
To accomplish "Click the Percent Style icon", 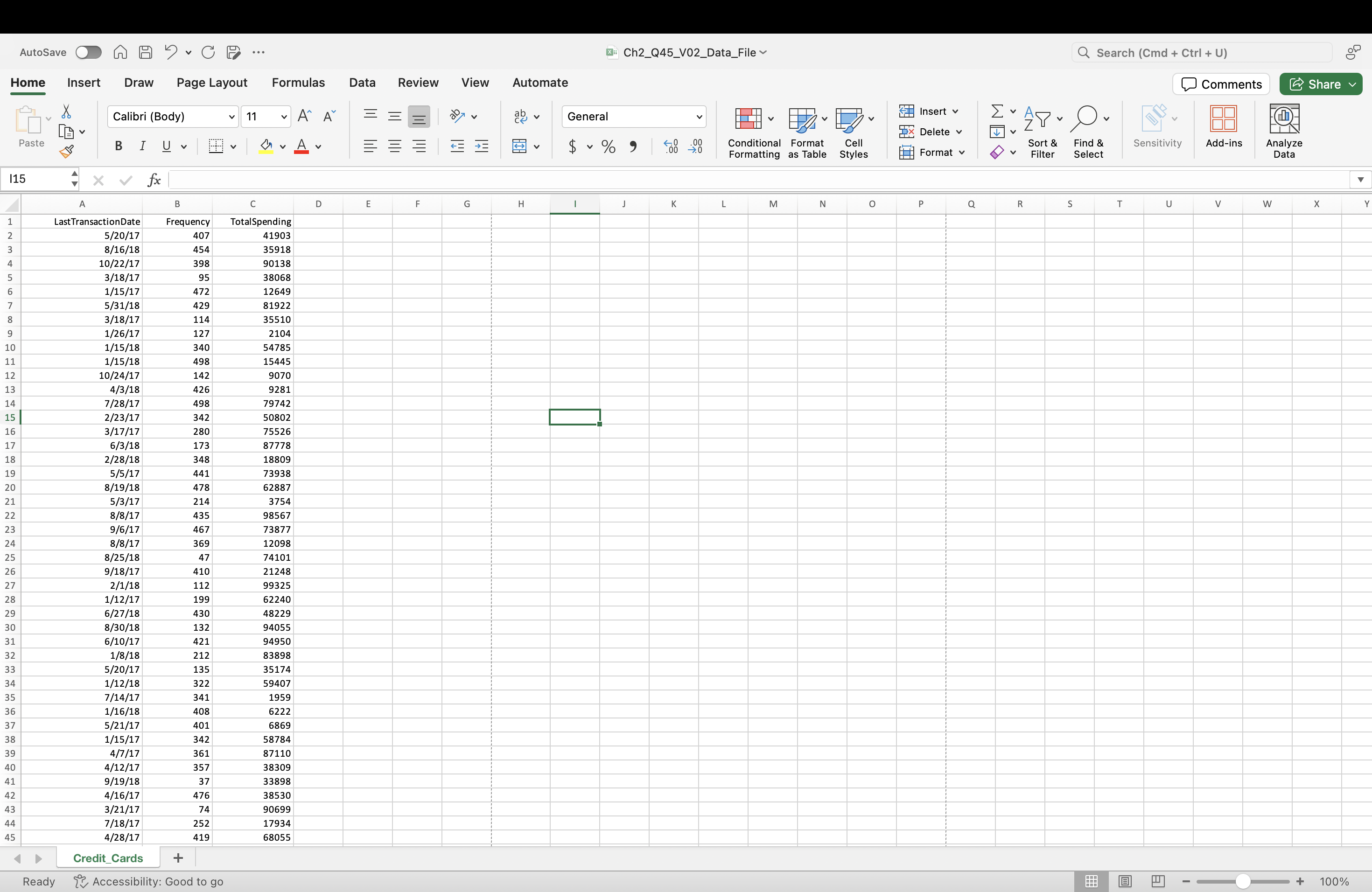I will [x=608, y=146].
